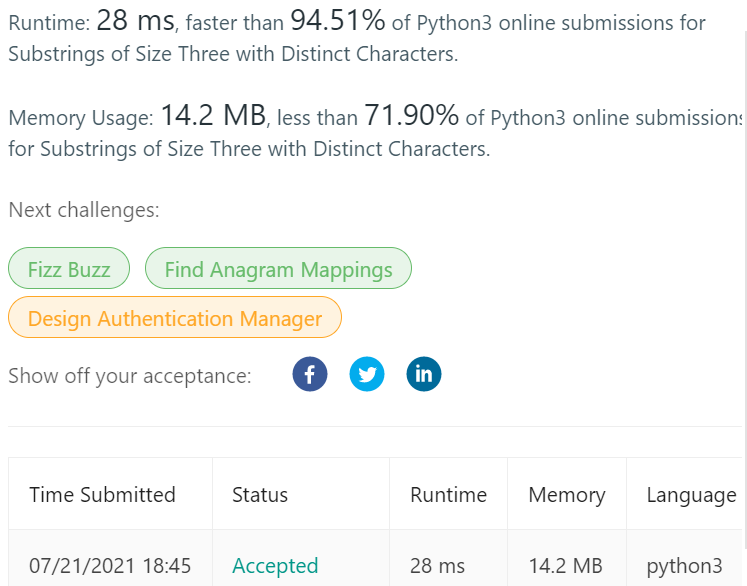Click the 07/21/2021 18:45 submission timestamp
Screen dimensions: 747x586
110,566
